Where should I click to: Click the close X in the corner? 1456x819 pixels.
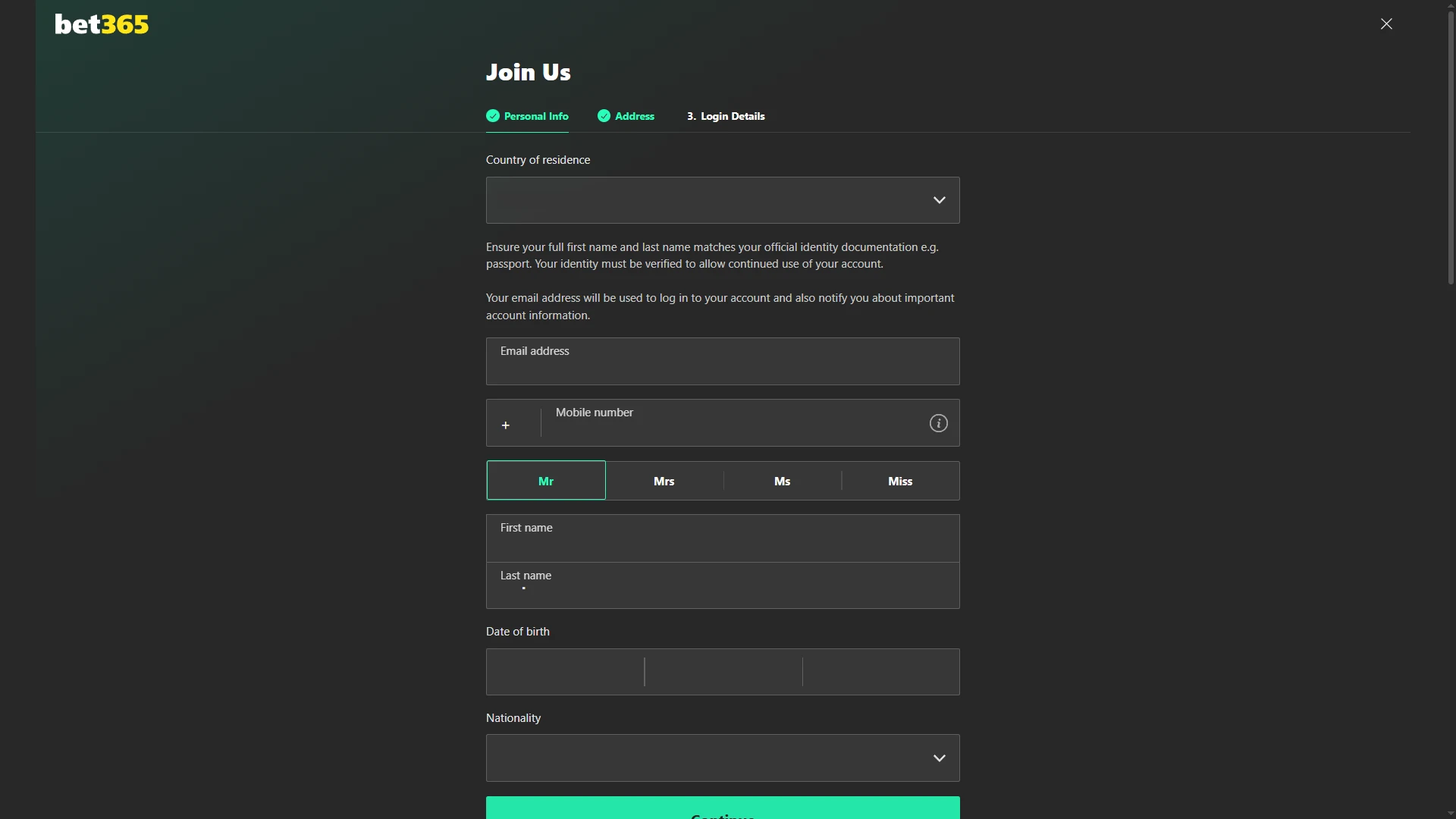(1386, 24)
